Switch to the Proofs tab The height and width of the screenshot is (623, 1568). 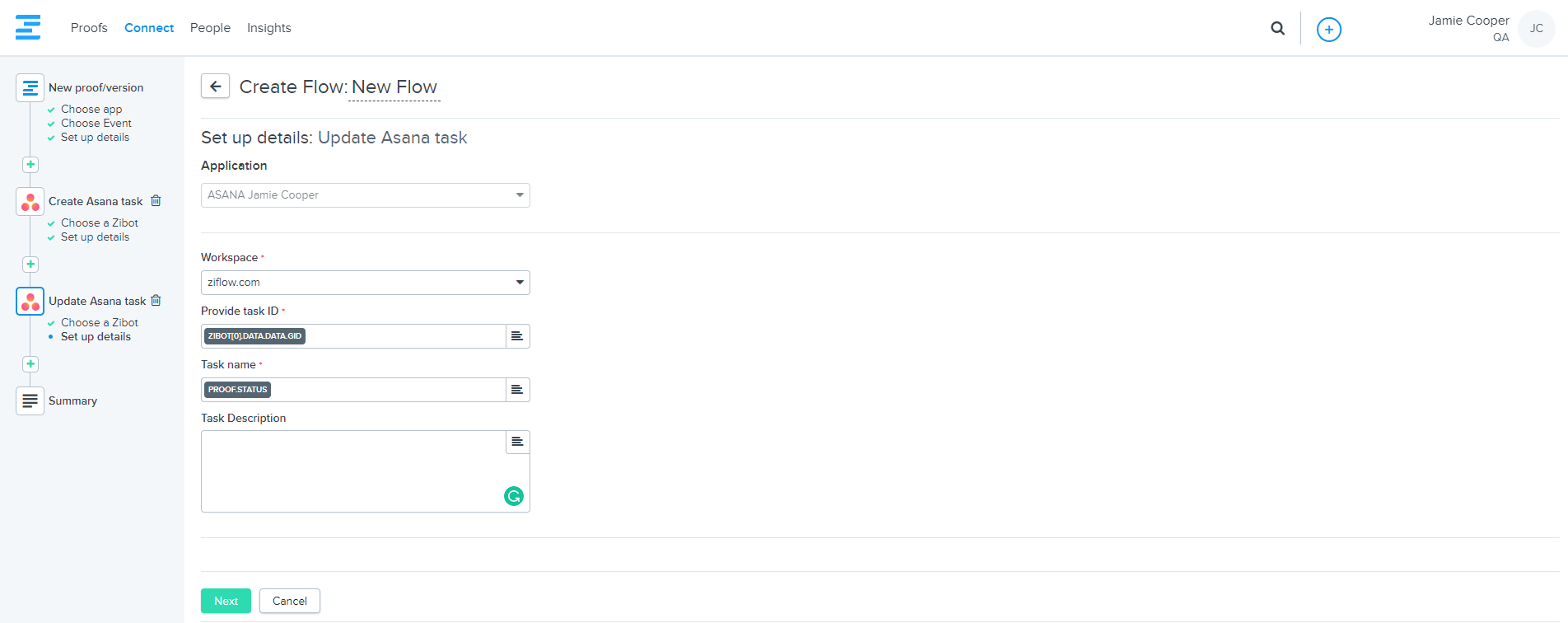click(89, 28)
